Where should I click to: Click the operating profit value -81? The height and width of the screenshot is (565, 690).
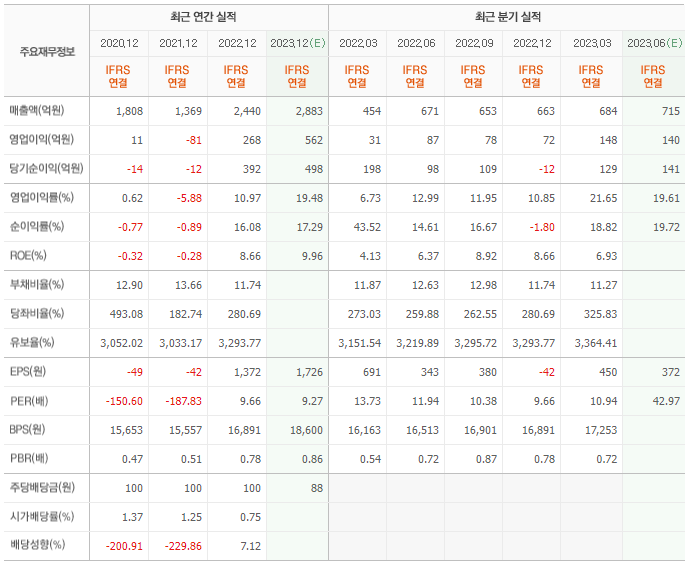coord(194,140)
